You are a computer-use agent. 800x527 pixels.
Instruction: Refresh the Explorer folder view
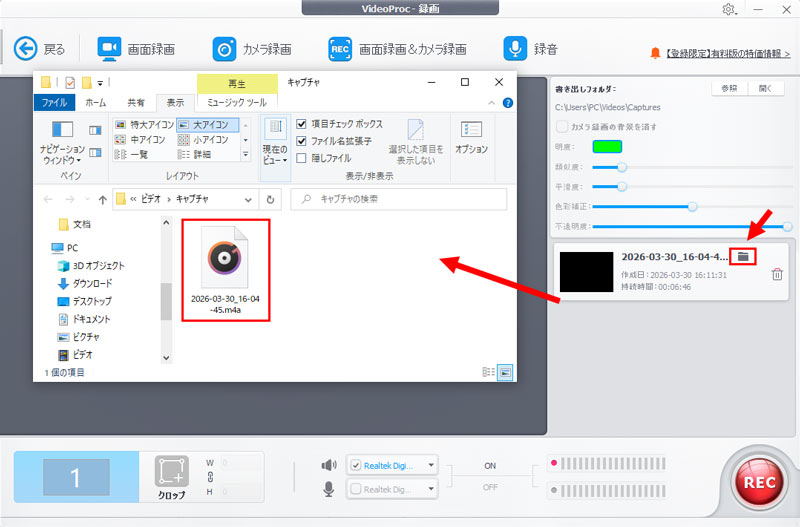(x=270, y=199)
